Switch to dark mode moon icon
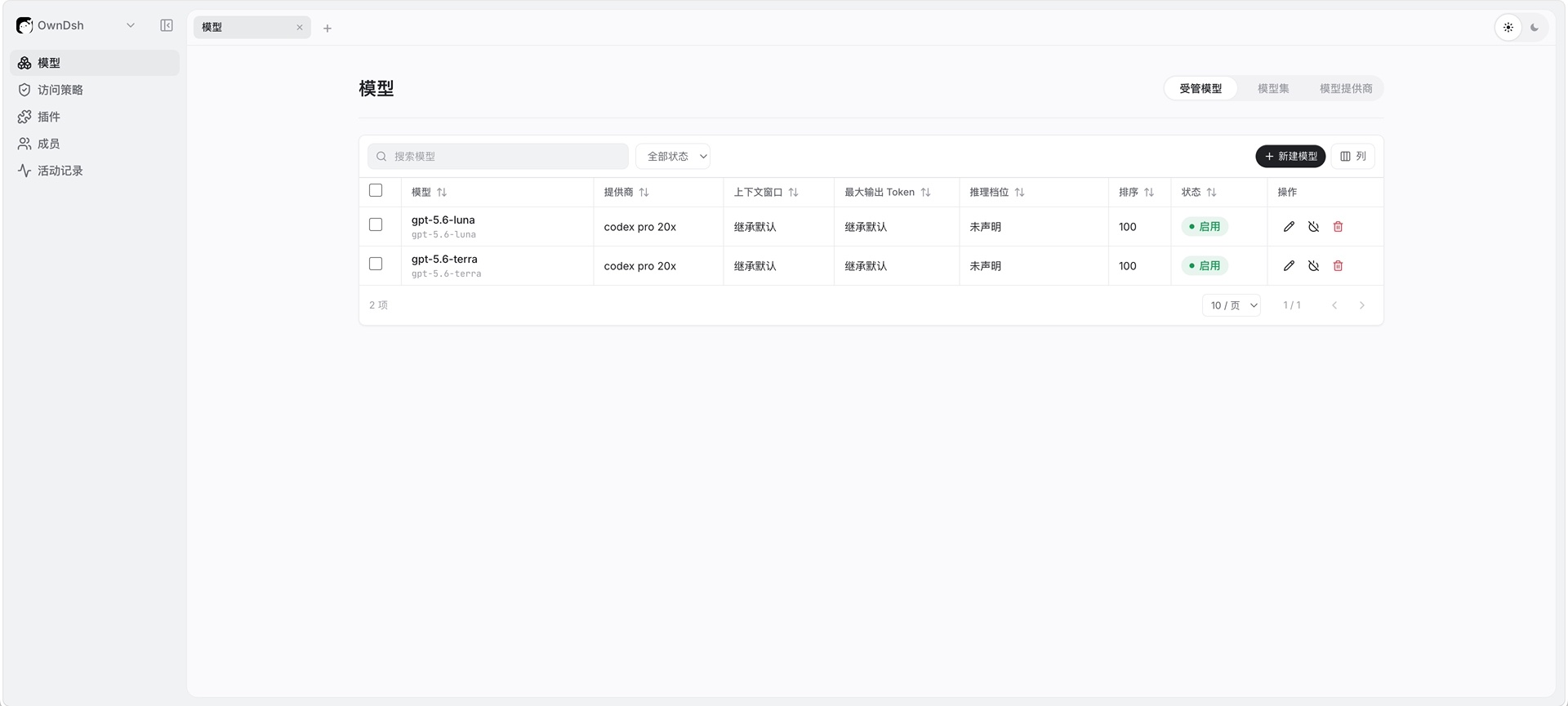Image resolution: width=1568 pixels, height=706 pixels. 1535,27
